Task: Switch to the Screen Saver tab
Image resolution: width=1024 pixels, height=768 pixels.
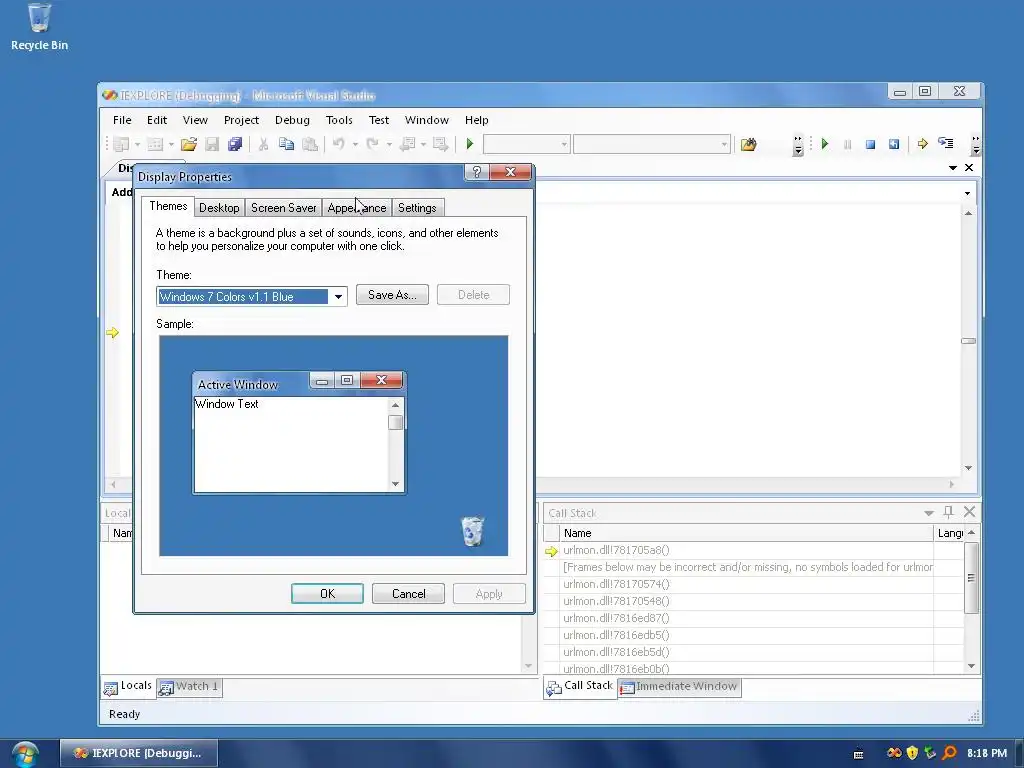Action: [x=283, y=208]
